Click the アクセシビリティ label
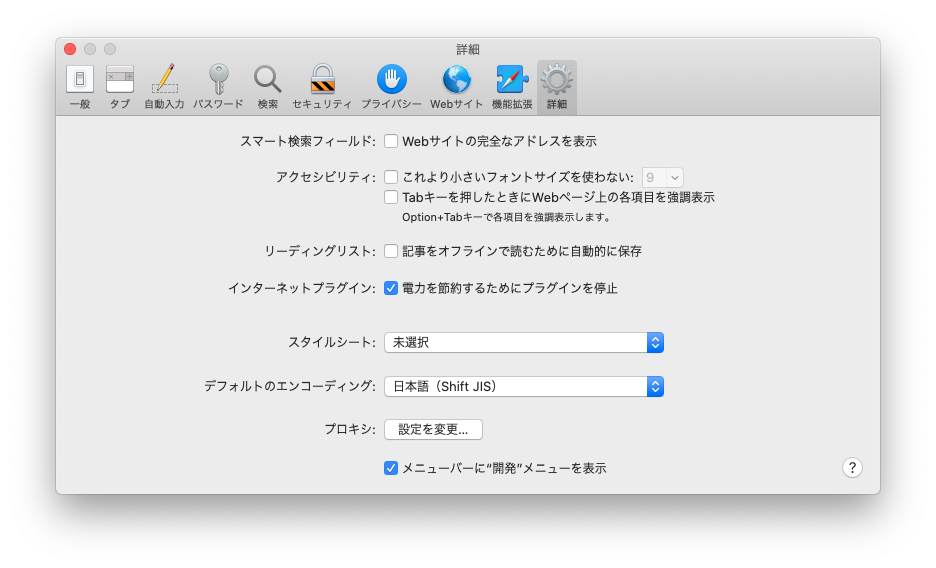The image size is (936, 568). 326,177
